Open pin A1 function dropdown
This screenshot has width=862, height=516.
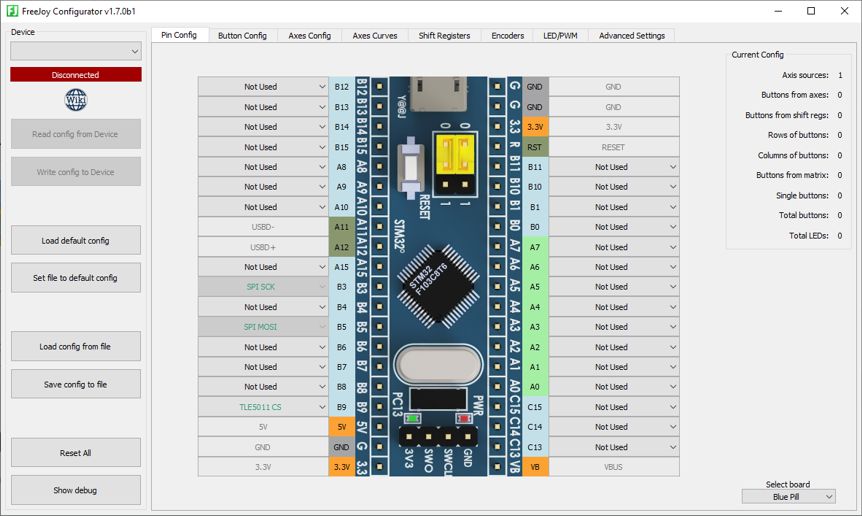(614, 367)
